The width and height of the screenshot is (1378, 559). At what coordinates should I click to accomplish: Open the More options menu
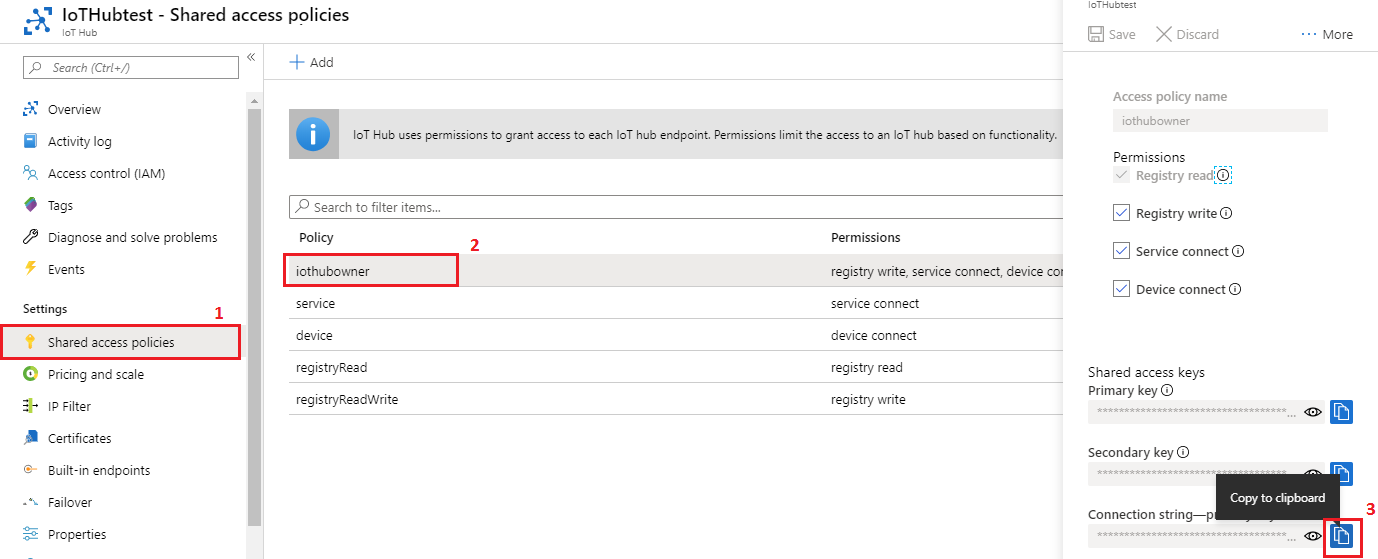1327,34
